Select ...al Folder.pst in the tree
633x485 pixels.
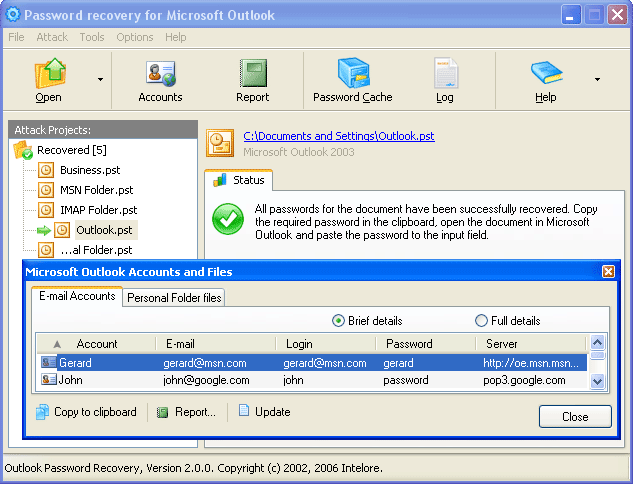pos(96,250)
